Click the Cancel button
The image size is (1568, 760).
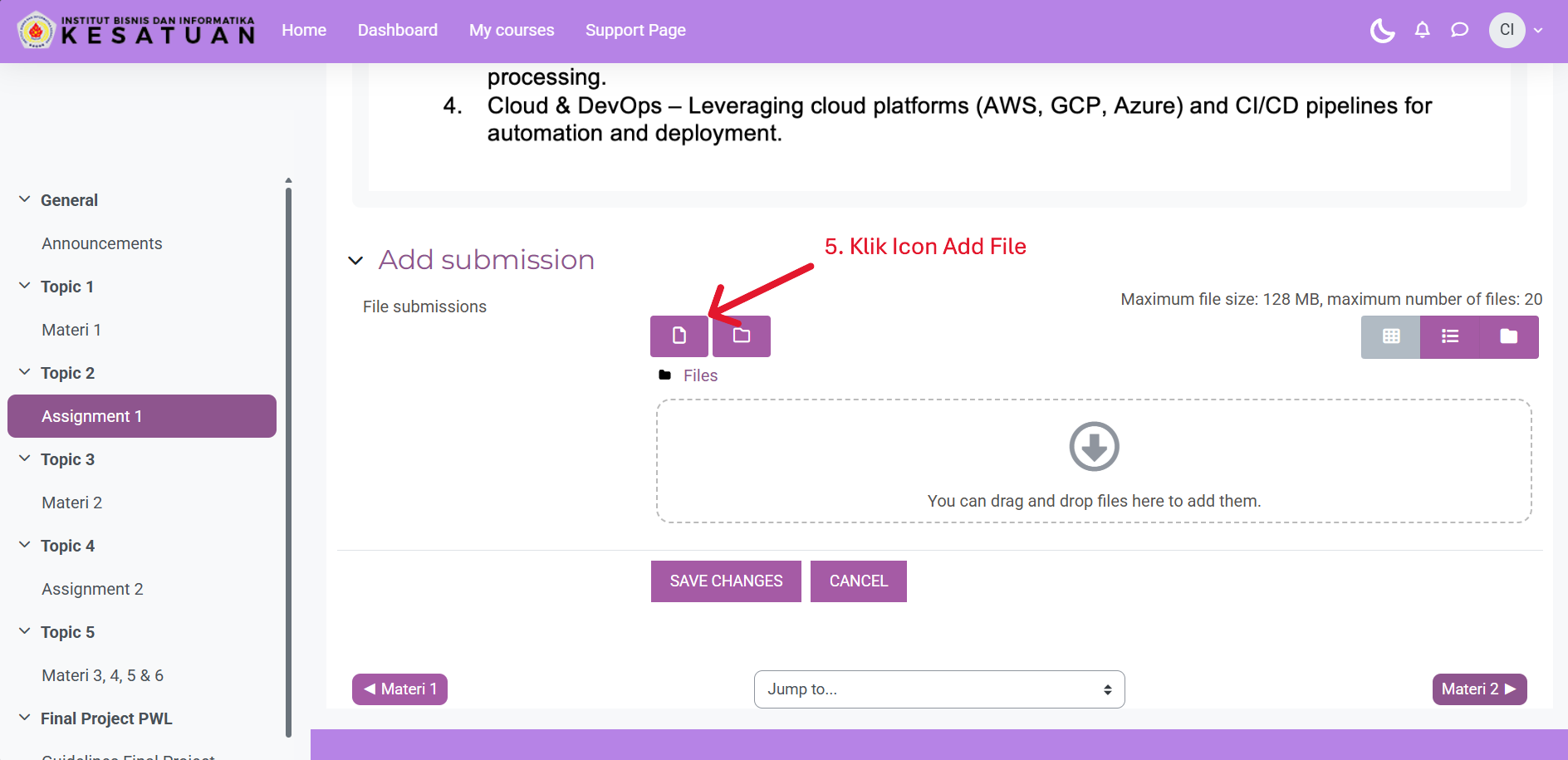click(x=858, y=581)
